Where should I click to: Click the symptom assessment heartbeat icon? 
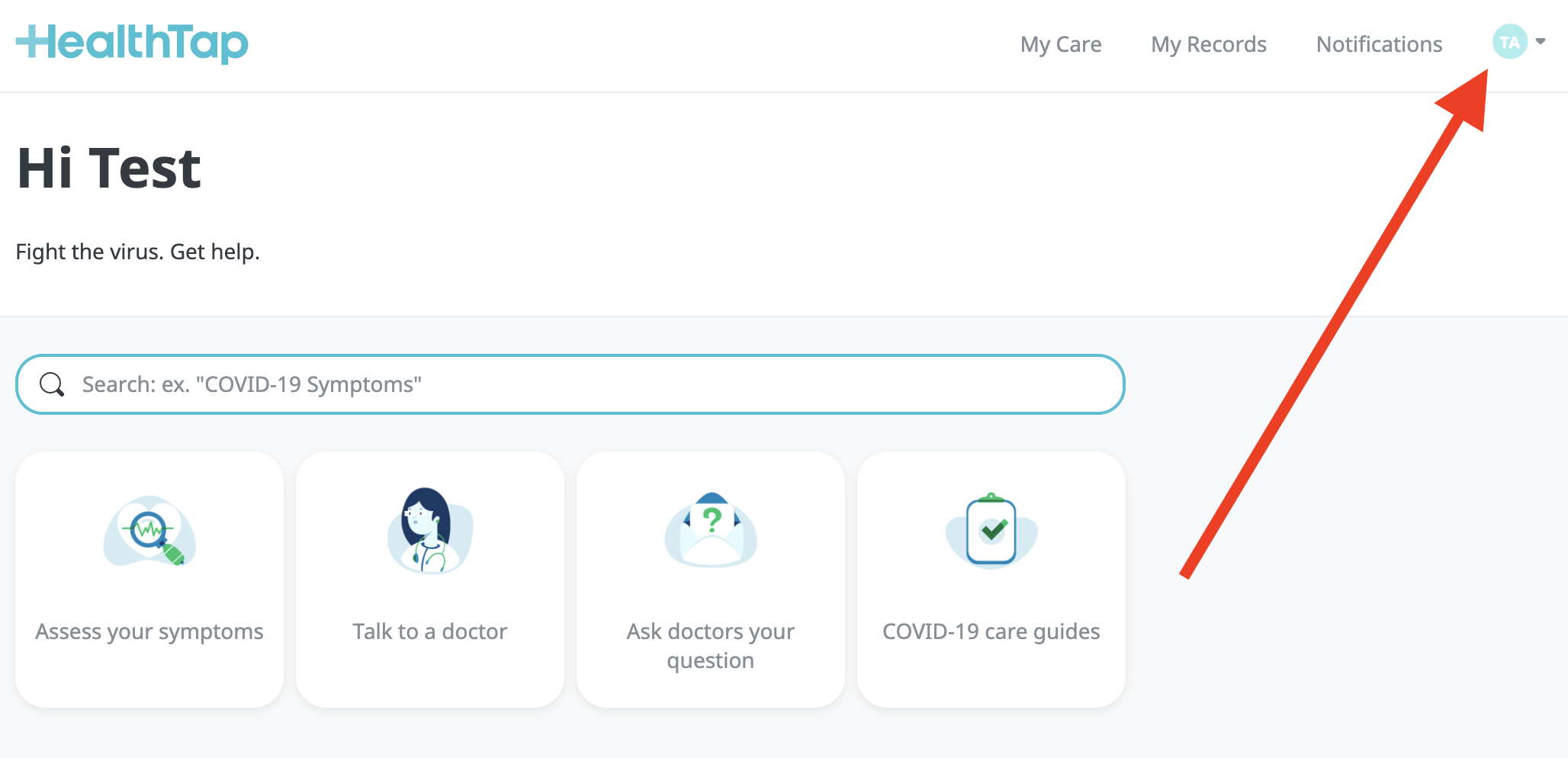[149, 532]
